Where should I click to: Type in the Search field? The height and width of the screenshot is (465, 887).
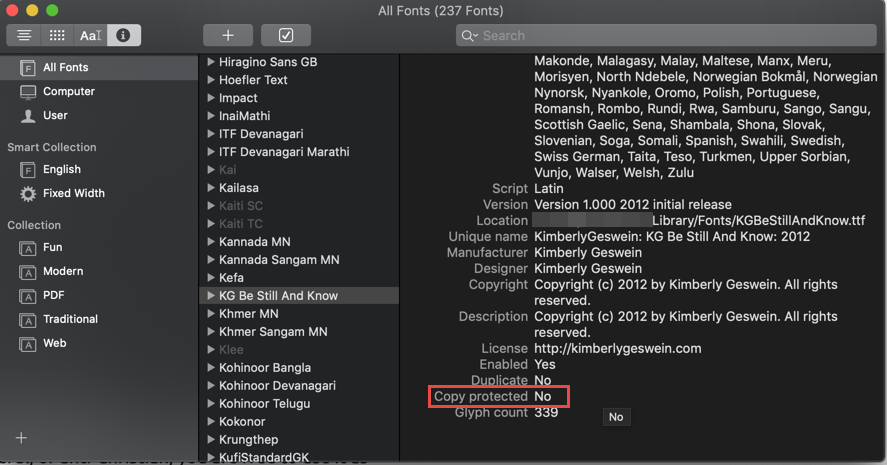pyautogui.click(x=670, y=36)
